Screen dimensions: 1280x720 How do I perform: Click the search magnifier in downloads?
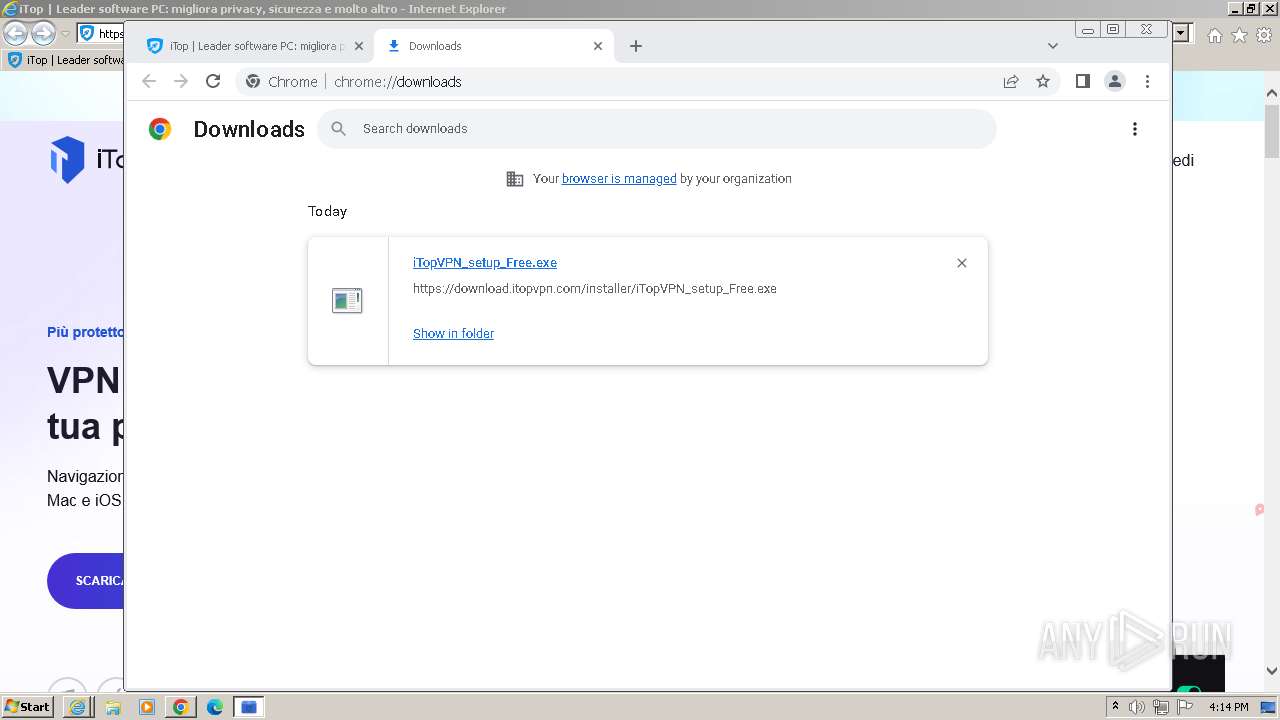click(339, 129)
